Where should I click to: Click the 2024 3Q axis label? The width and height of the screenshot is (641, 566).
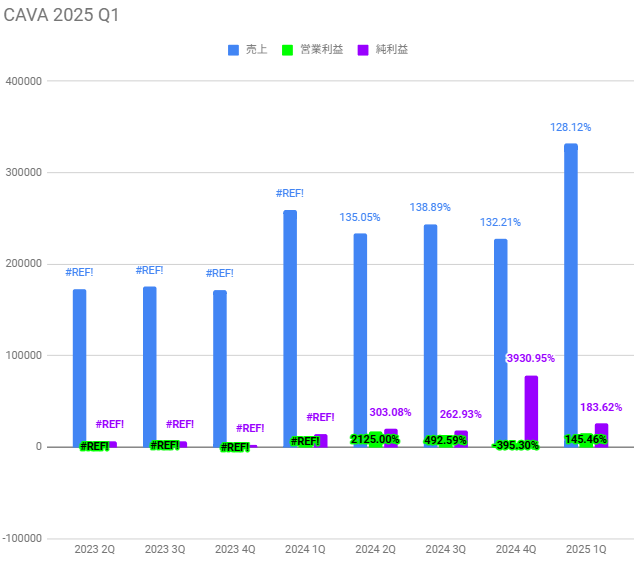[x=446, y=549]
